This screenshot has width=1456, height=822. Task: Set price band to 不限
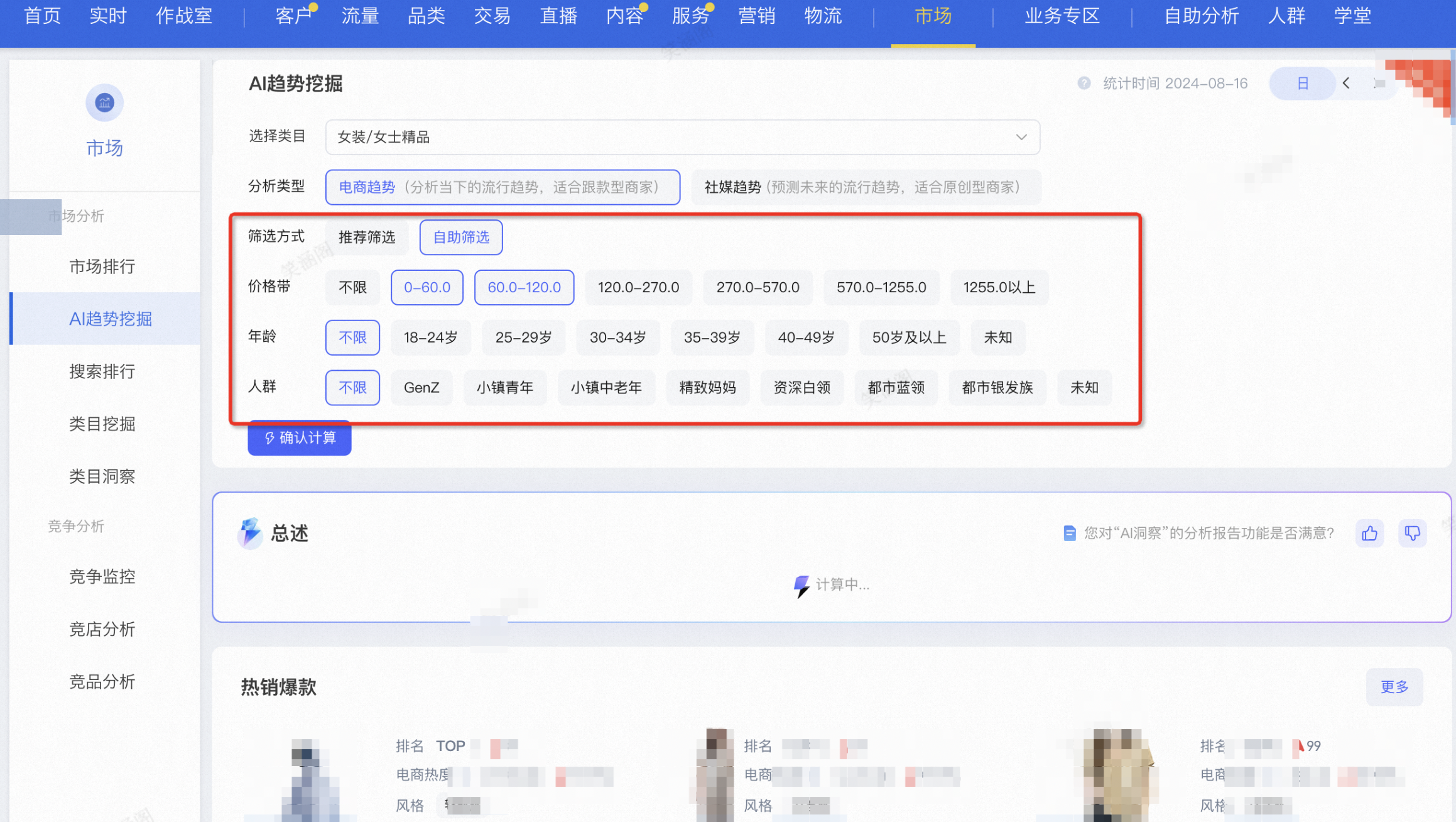click(x=352, y=288)
